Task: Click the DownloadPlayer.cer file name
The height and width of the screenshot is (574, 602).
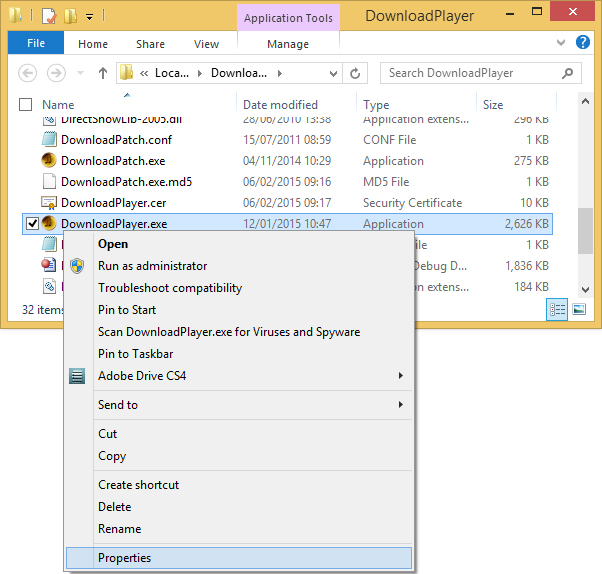Action: [114, 203]
